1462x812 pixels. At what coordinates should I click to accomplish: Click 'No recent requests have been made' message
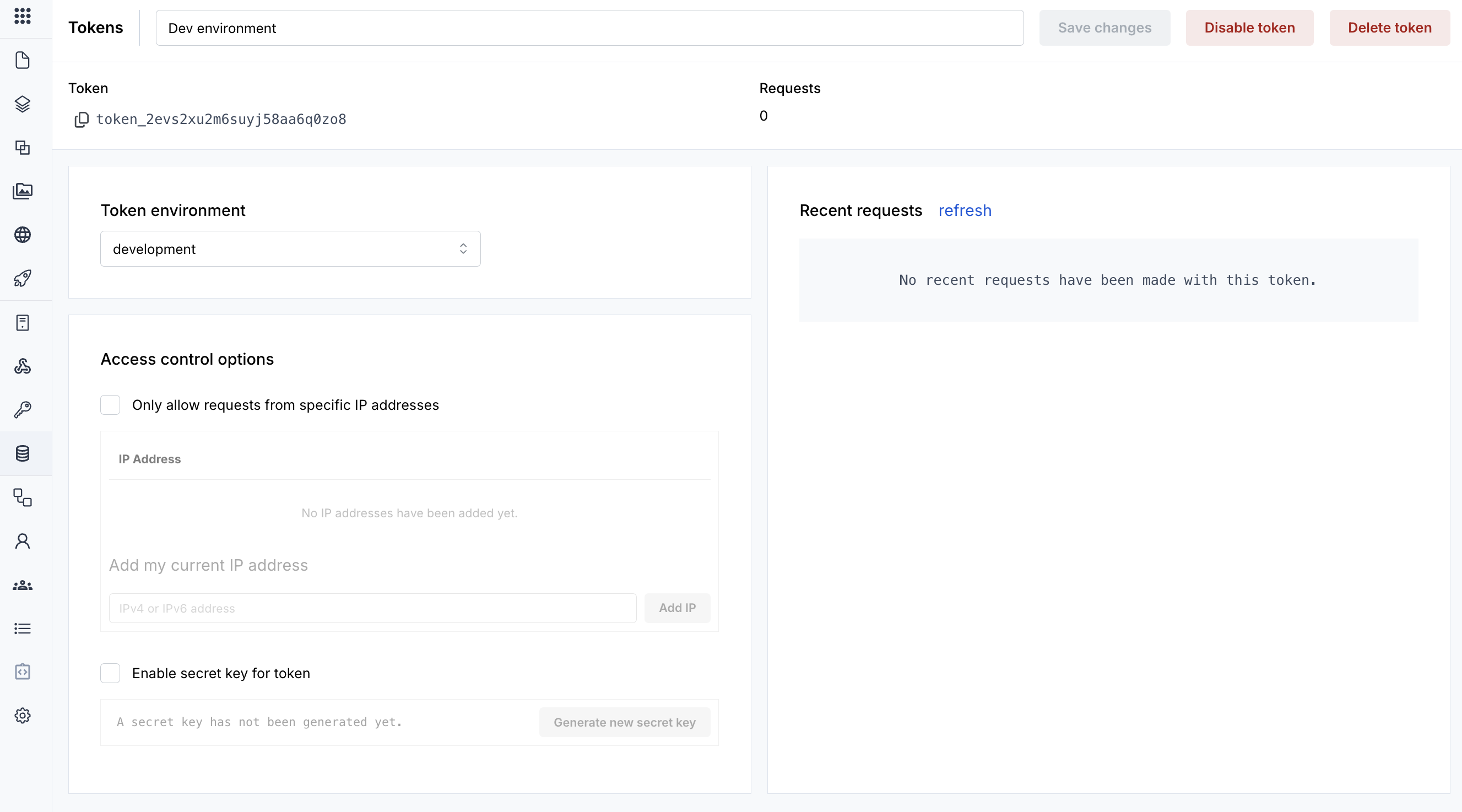click(1108, 280)
